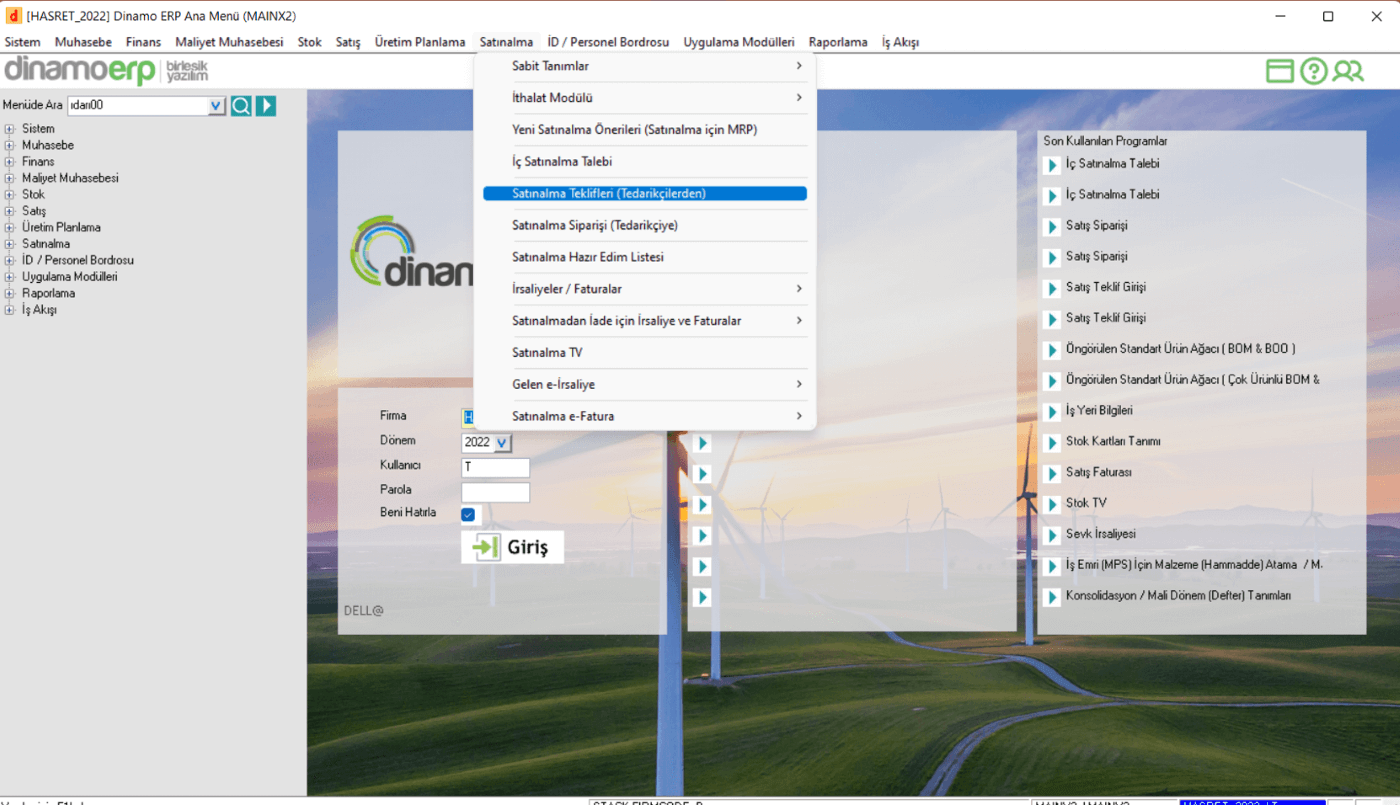Toggle the Beni Hatırla checkbox
This screenshot has width=1400, height=805.
(469, 515)
